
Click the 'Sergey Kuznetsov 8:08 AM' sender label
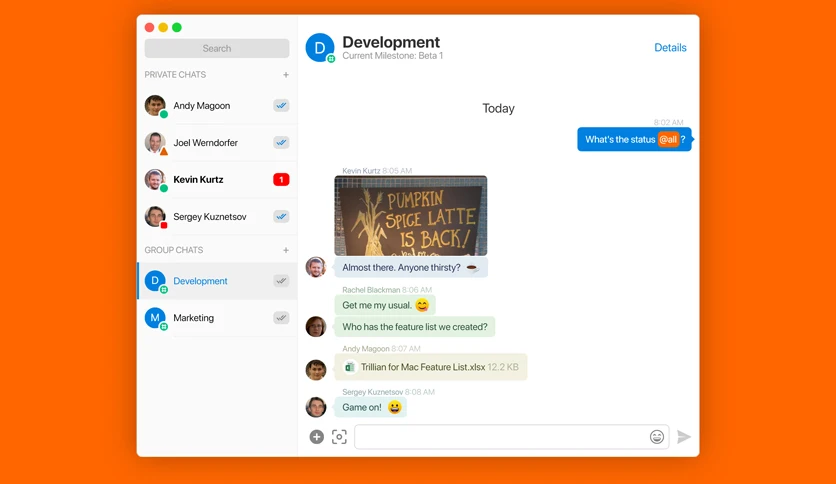(388, 392)
